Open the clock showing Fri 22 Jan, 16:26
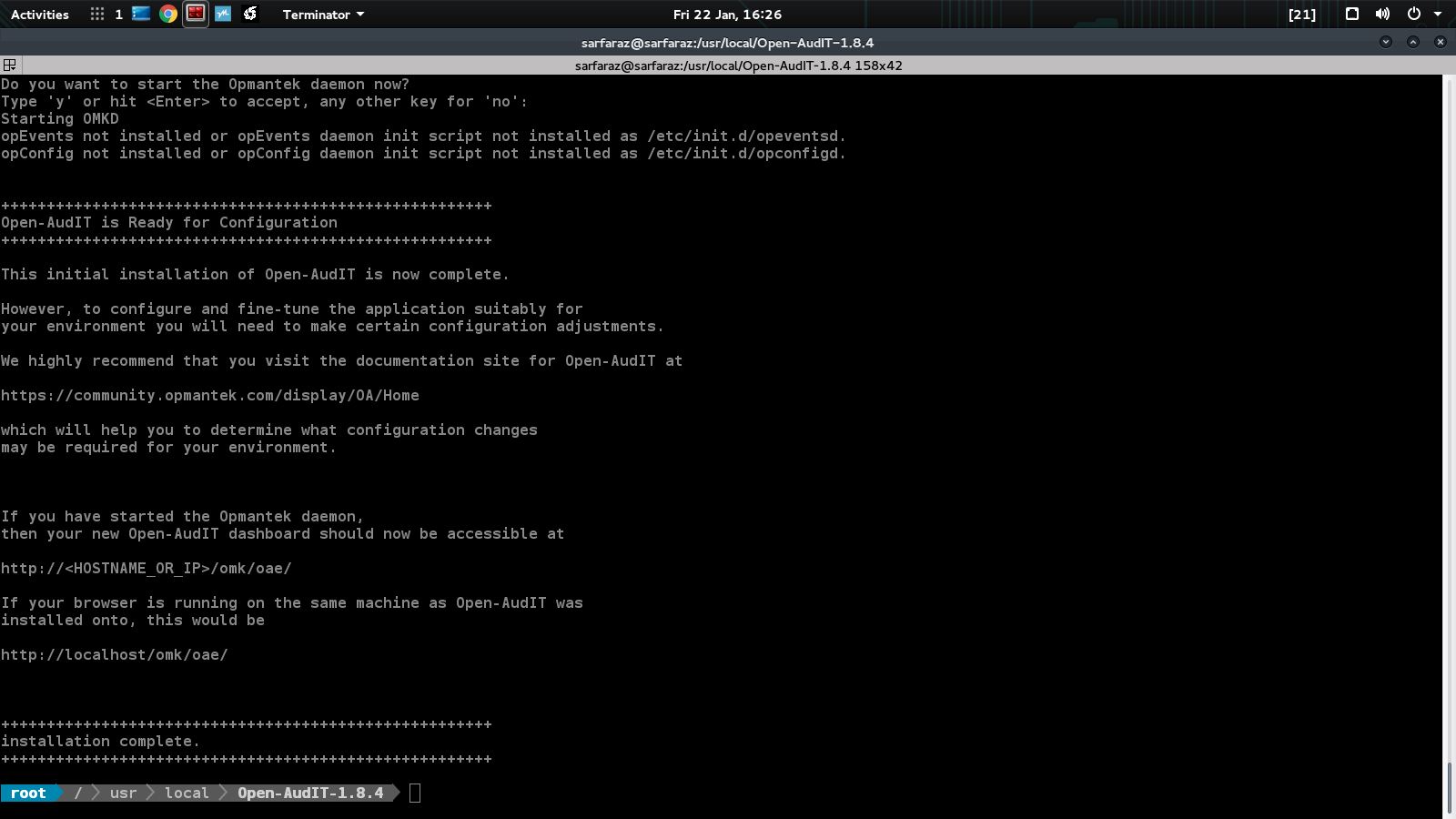The width and height of the screenshot is (1456, 819). [727, 15]
